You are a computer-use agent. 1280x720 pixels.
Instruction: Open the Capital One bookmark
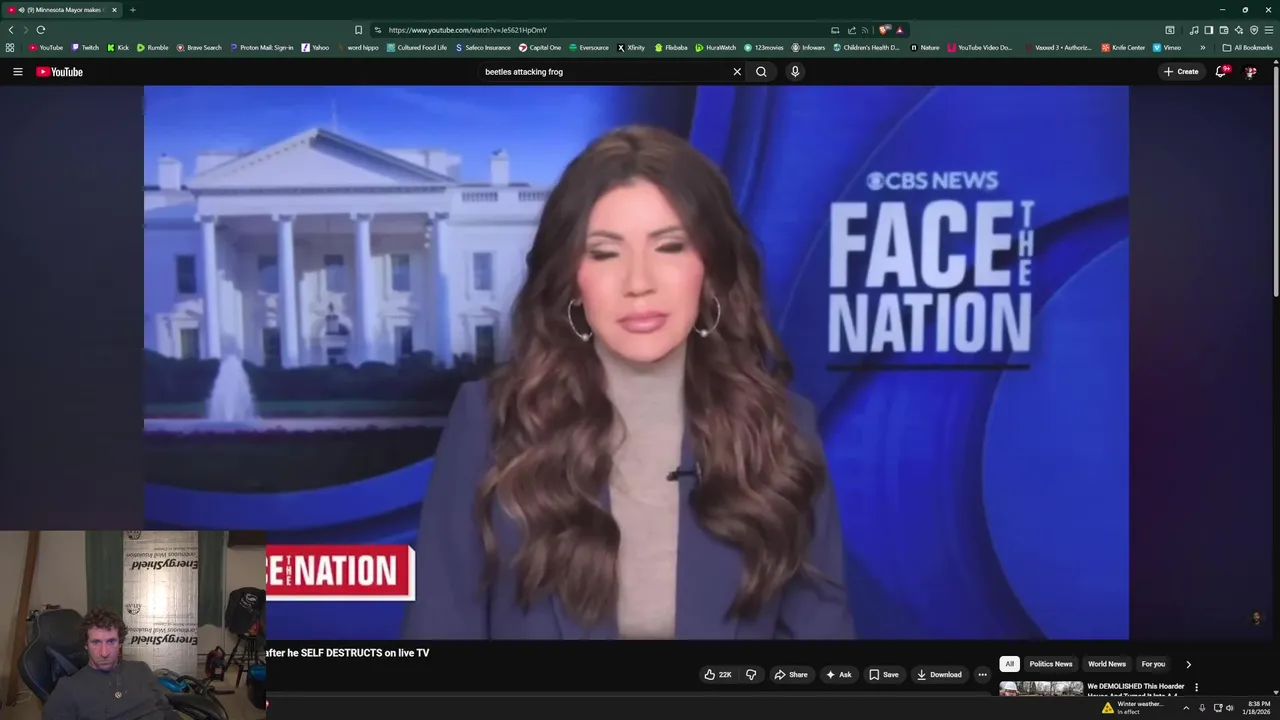(540, 47)
